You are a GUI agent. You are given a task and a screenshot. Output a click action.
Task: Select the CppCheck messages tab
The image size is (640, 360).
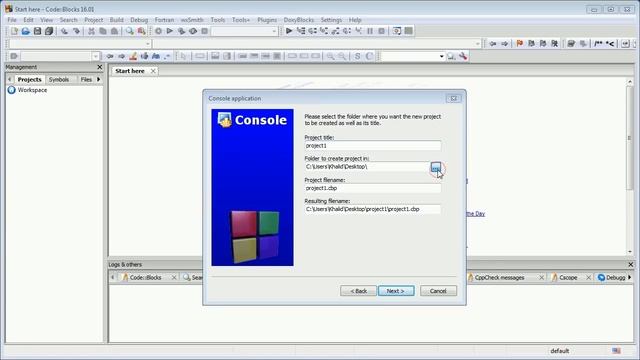pyautogui.click(x=499, y=277)
